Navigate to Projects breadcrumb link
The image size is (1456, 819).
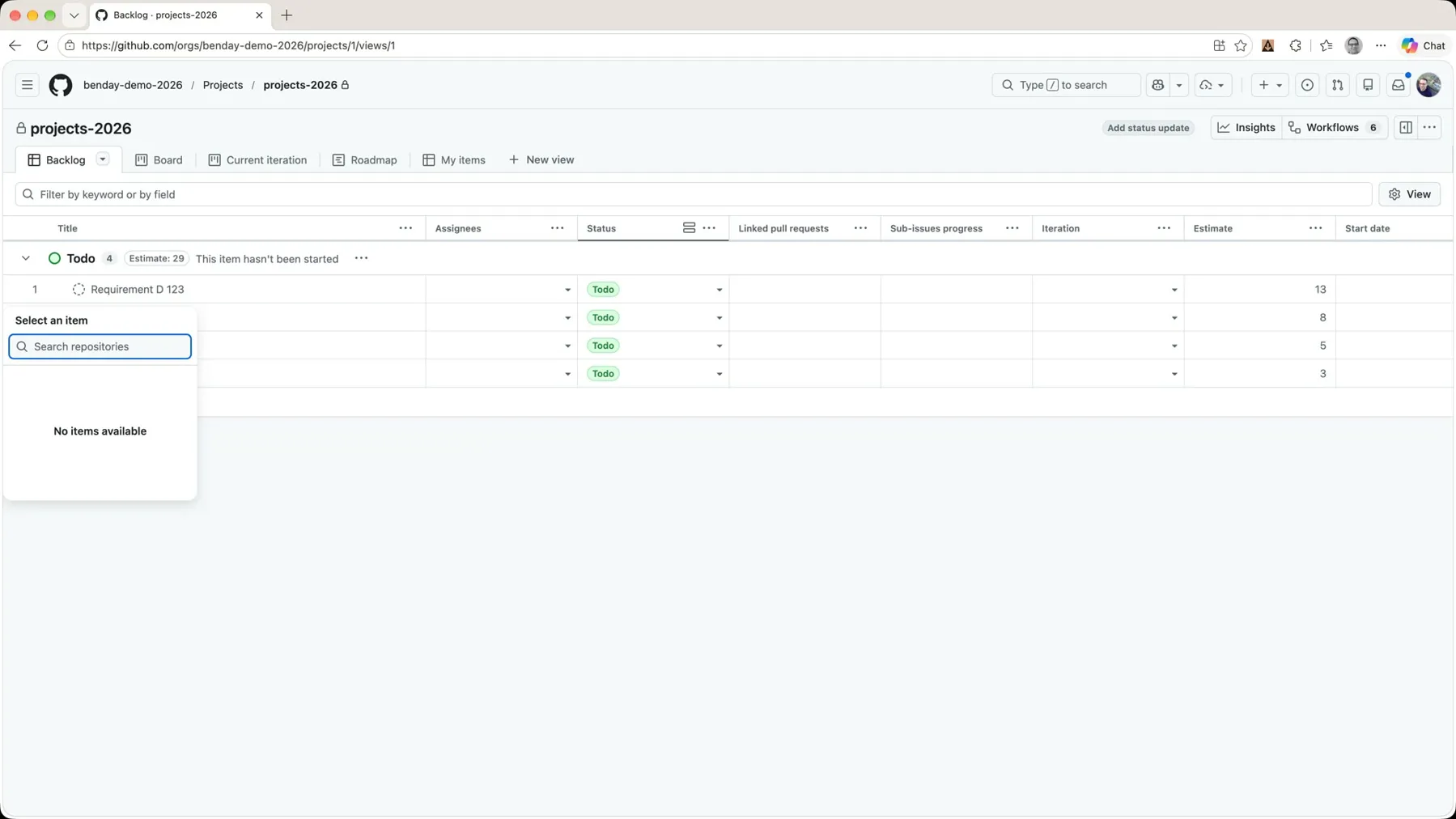(223, 85)
